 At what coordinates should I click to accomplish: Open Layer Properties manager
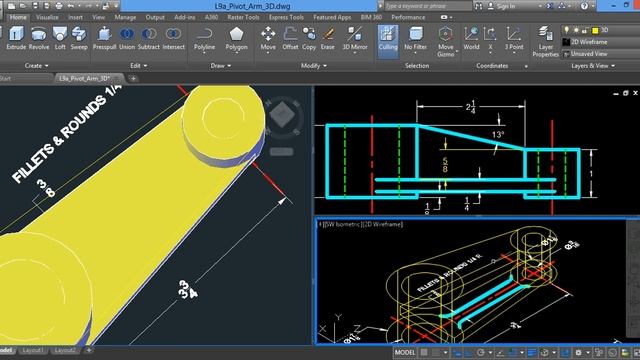click(545, 41)
